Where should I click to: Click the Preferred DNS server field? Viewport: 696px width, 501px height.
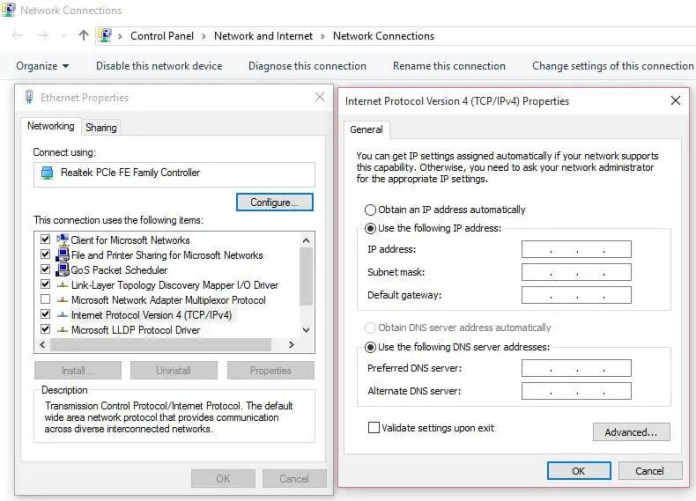(x=576, y=368)
